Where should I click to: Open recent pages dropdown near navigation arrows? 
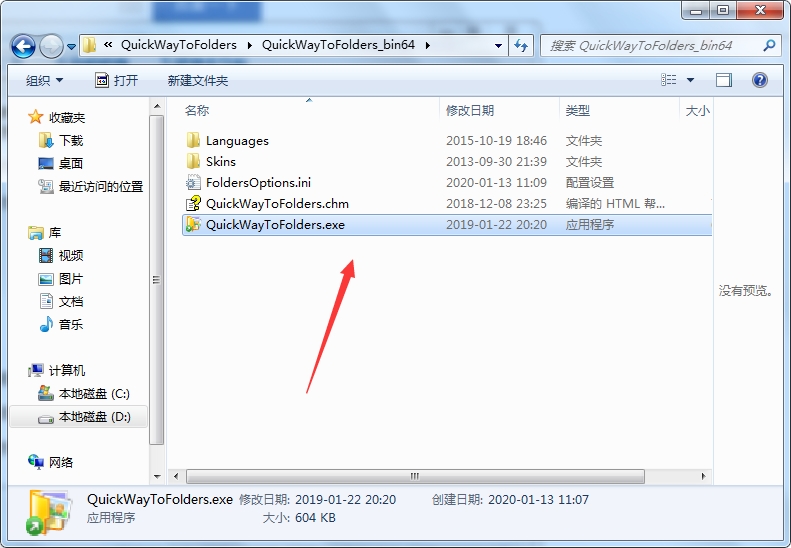click(72, 46)
